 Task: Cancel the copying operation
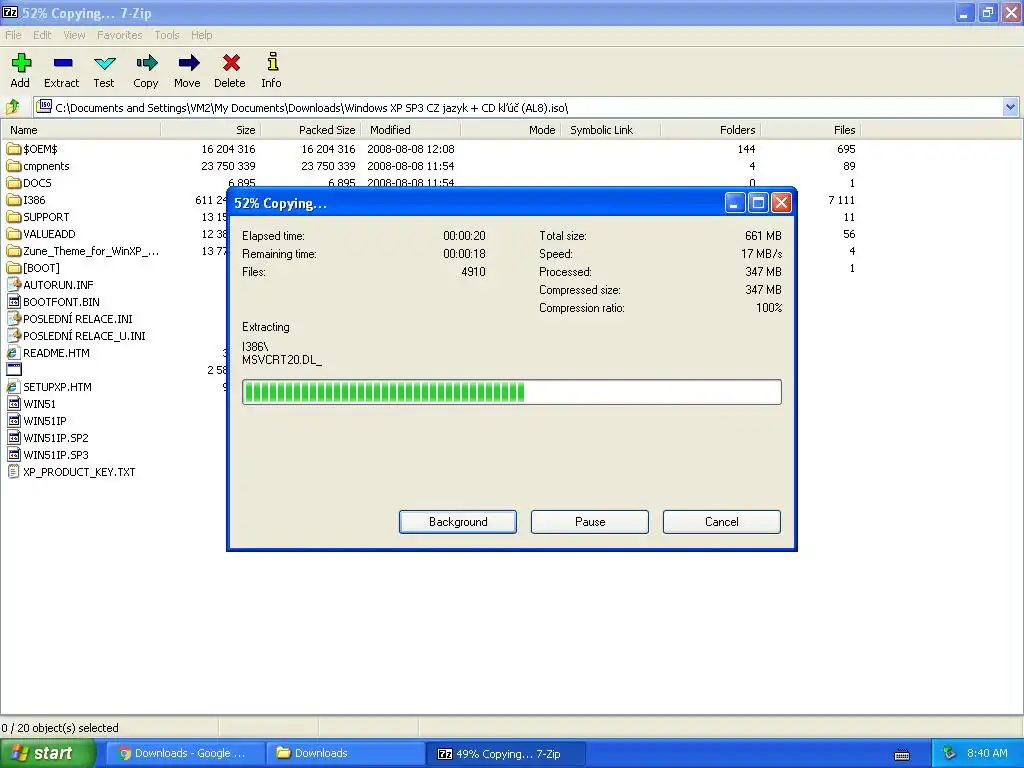click(722, 522)
